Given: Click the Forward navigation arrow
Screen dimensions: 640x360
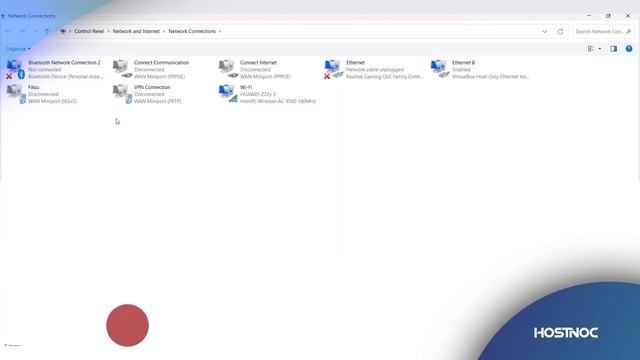Looking at the screenshot, I should pos(23,31).
